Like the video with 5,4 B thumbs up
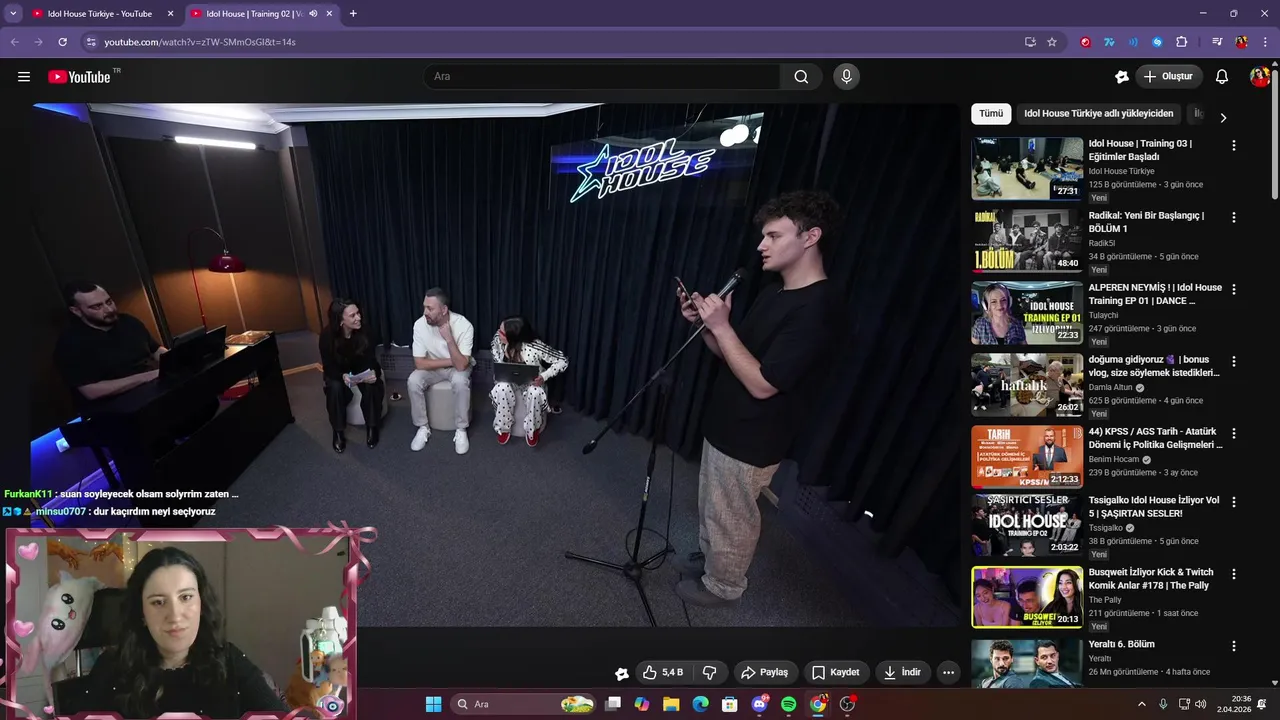The image size is (1280, 720). [663, 673]
